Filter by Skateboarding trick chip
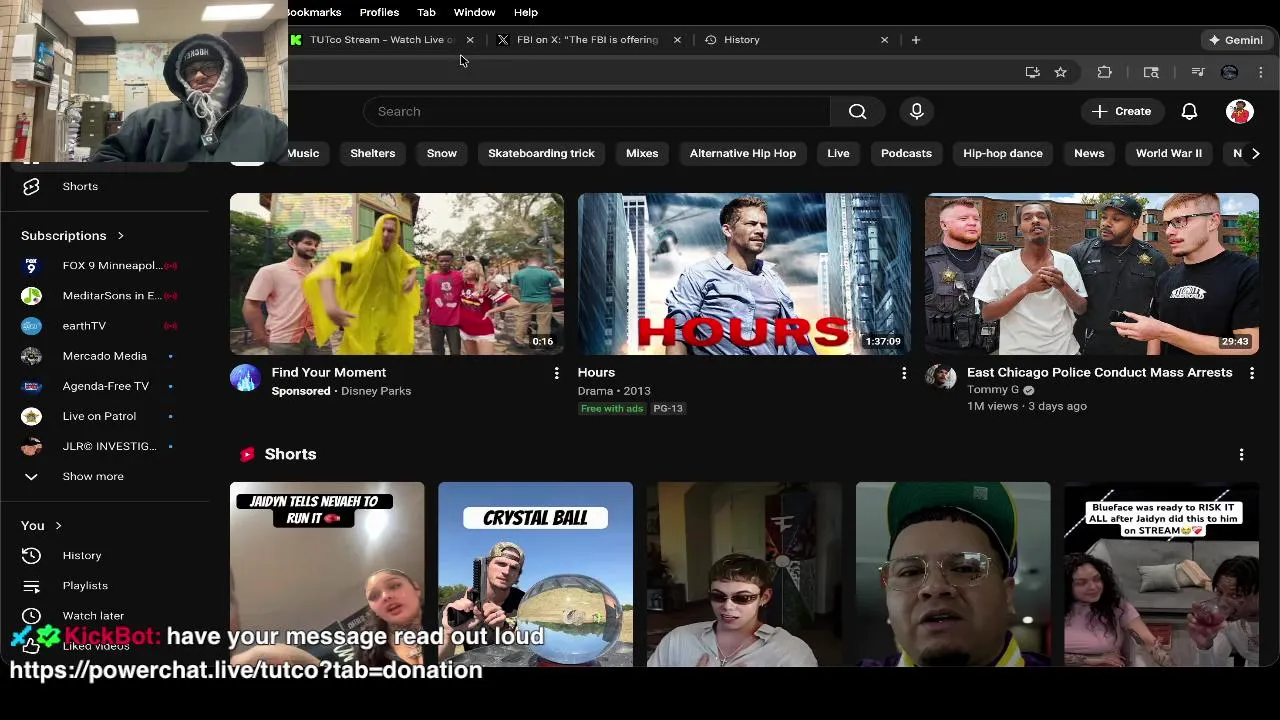The width and height of the screenshot is (1280, 720). coord(541,153)
